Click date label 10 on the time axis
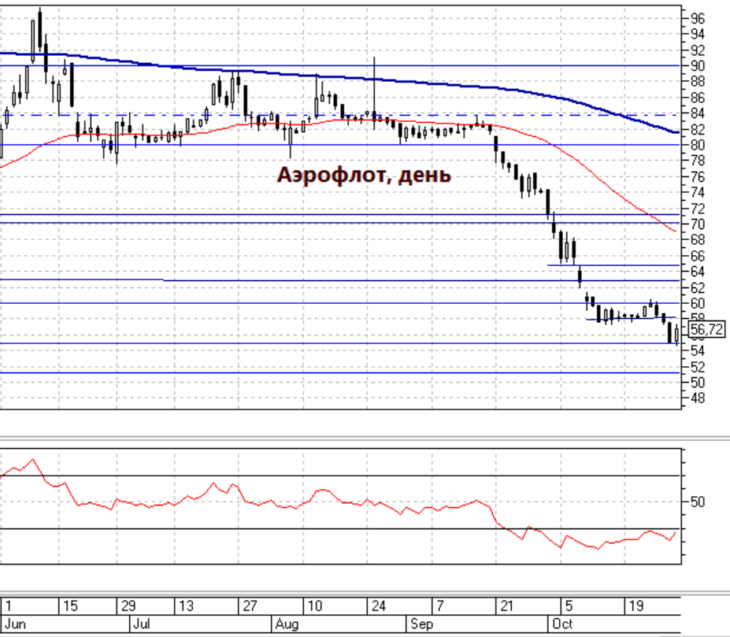The width and height of the screenshot is (730, 637). [315, 606]
